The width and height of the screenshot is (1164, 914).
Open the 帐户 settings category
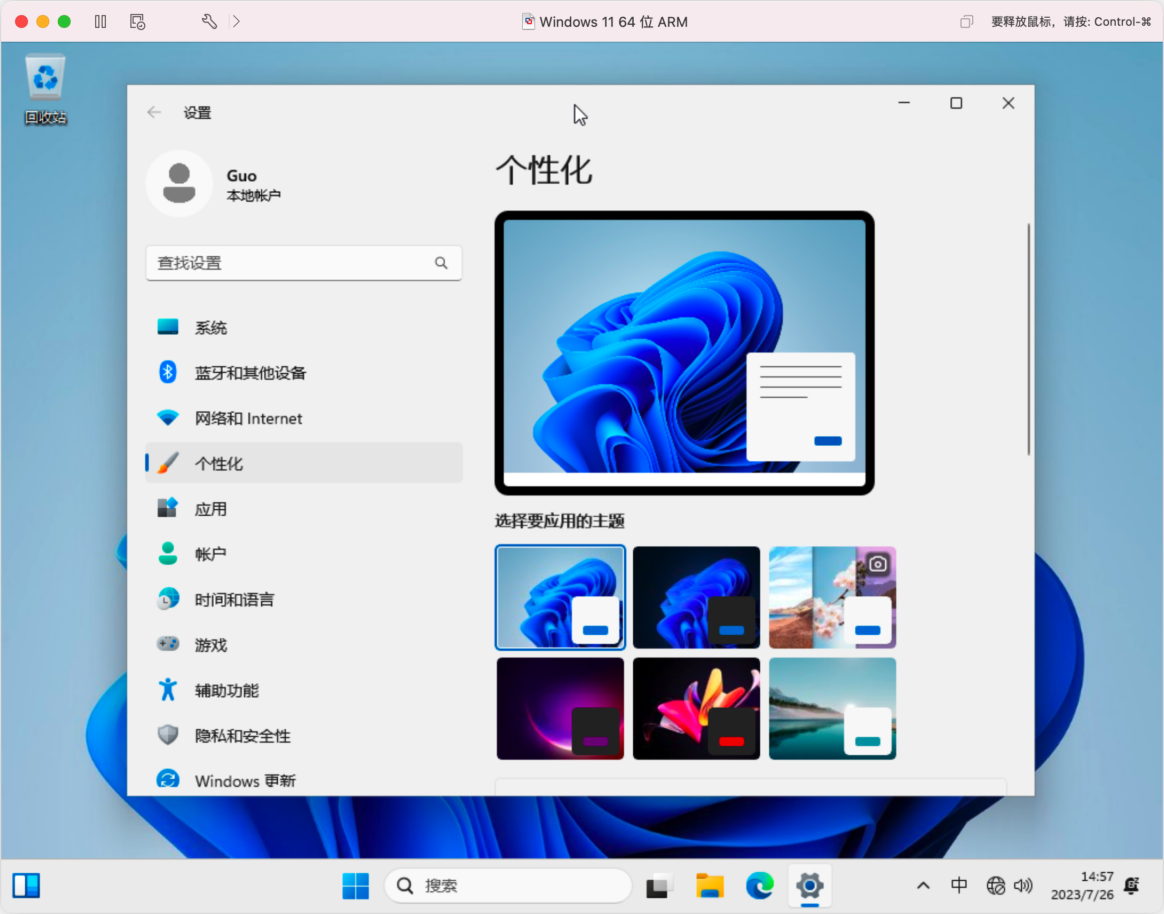point(304,554)
